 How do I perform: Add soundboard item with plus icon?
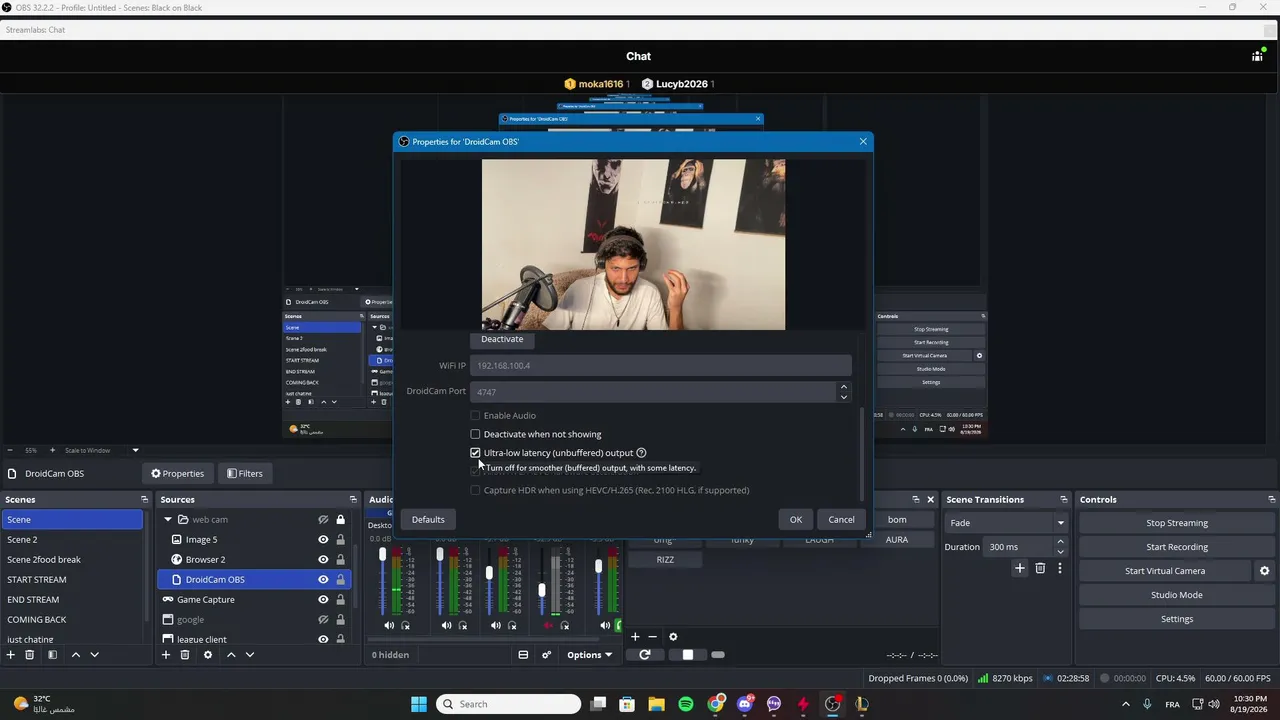634,637
